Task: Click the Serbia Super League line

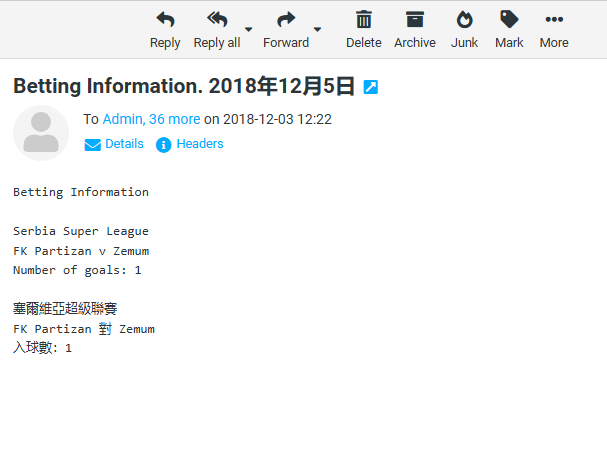Action: point(80,231)
